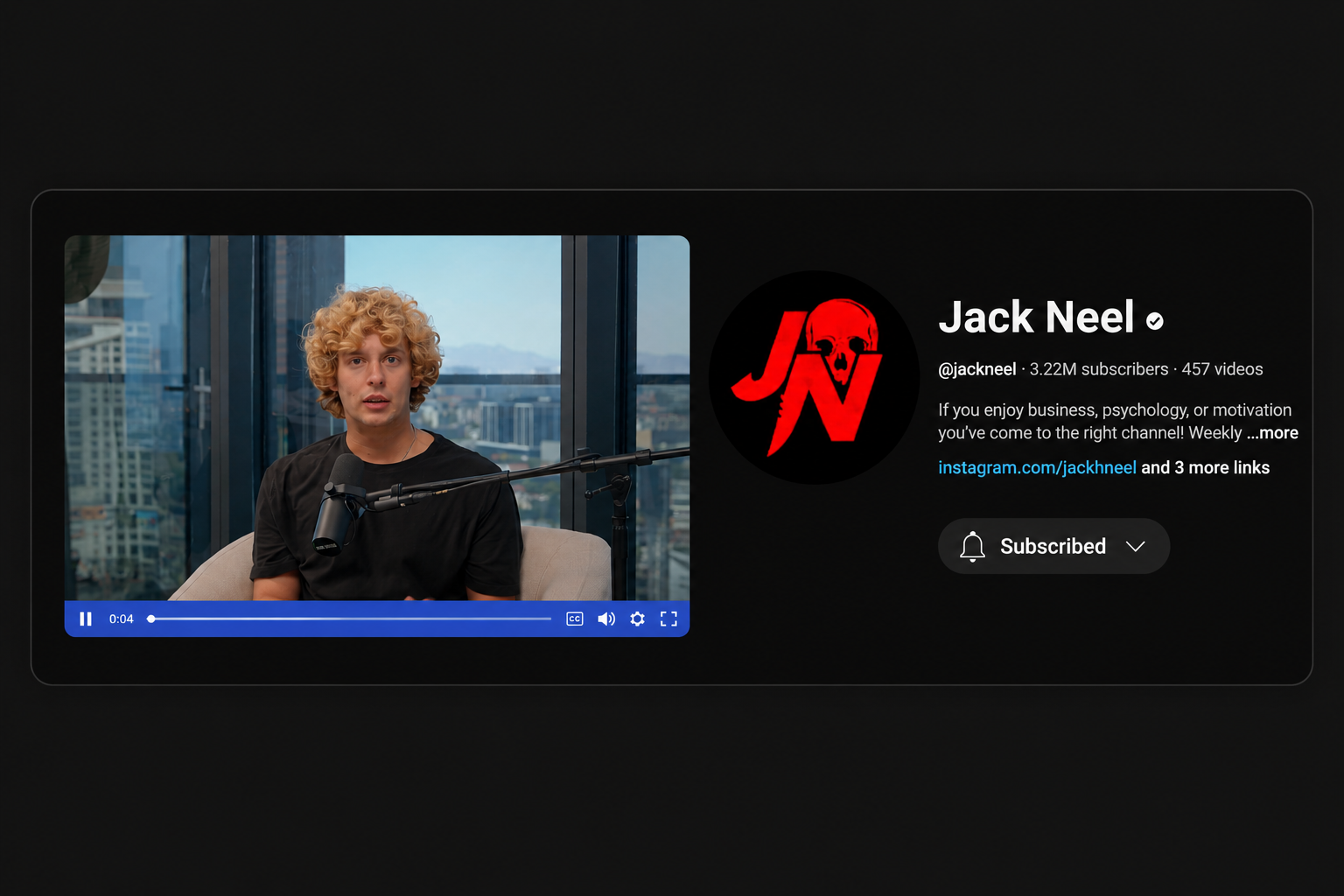This screenshot has width=1344, height=896.
Task: Pause the video with the pause icon
Action: coord(86,619)
